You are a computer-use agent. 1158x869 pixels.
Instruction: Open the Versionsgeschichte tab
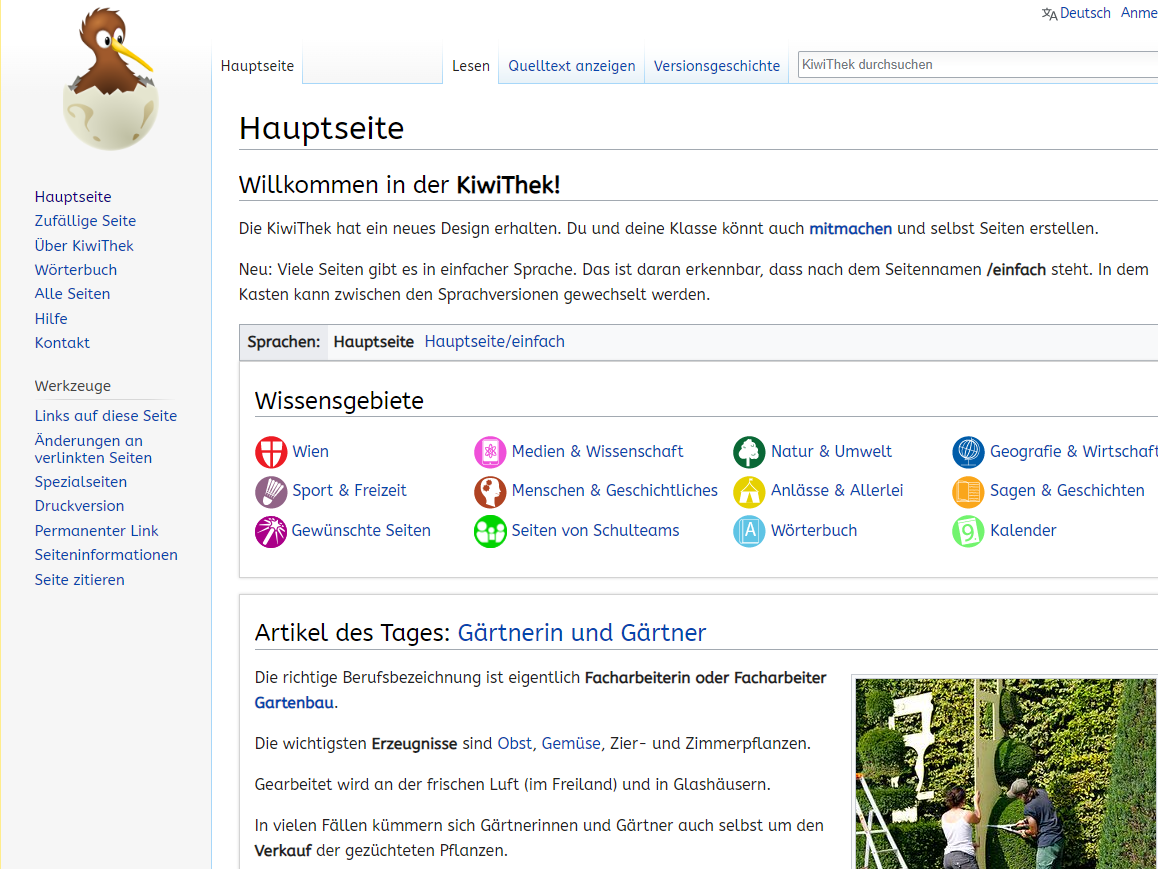[716, 66]
